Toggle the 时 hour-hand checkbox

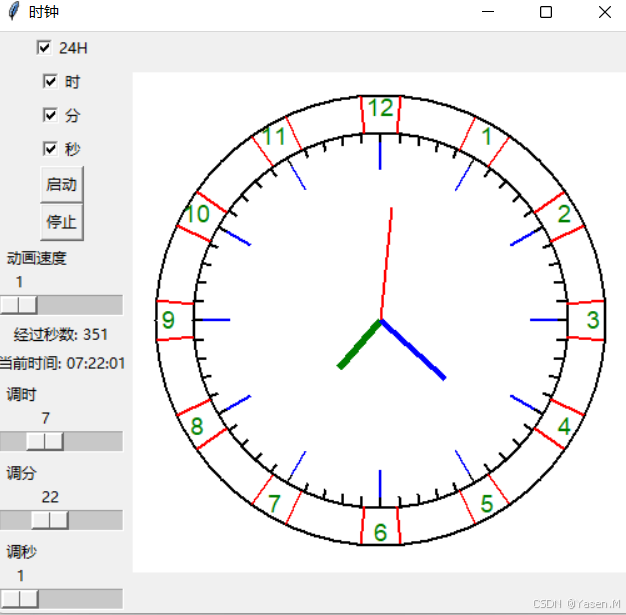click(x=50, y=81)
